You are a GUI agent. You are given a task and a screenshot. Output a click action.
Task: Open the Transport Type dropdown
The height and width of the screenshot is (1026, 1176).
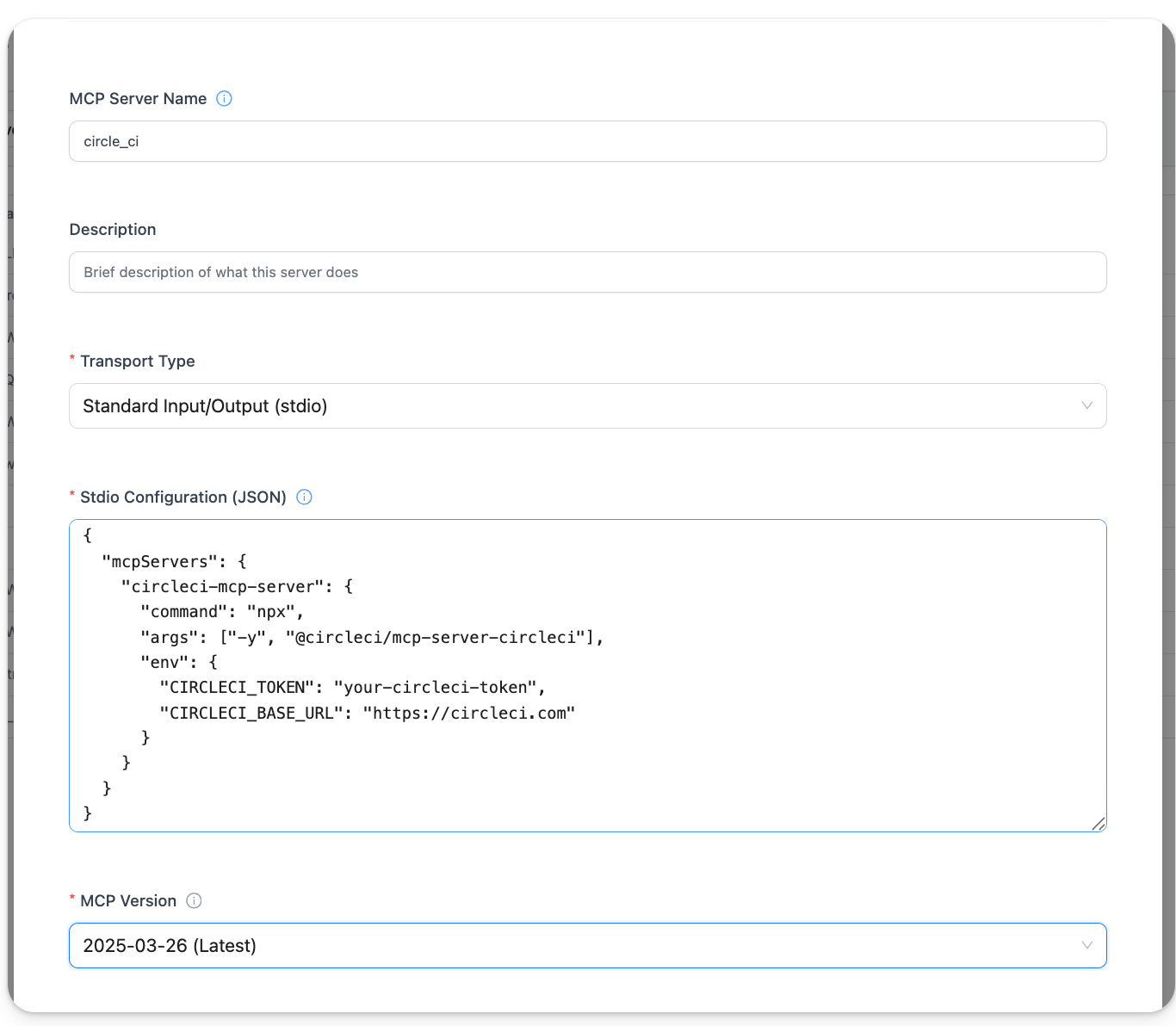click(x=588, y=405)
